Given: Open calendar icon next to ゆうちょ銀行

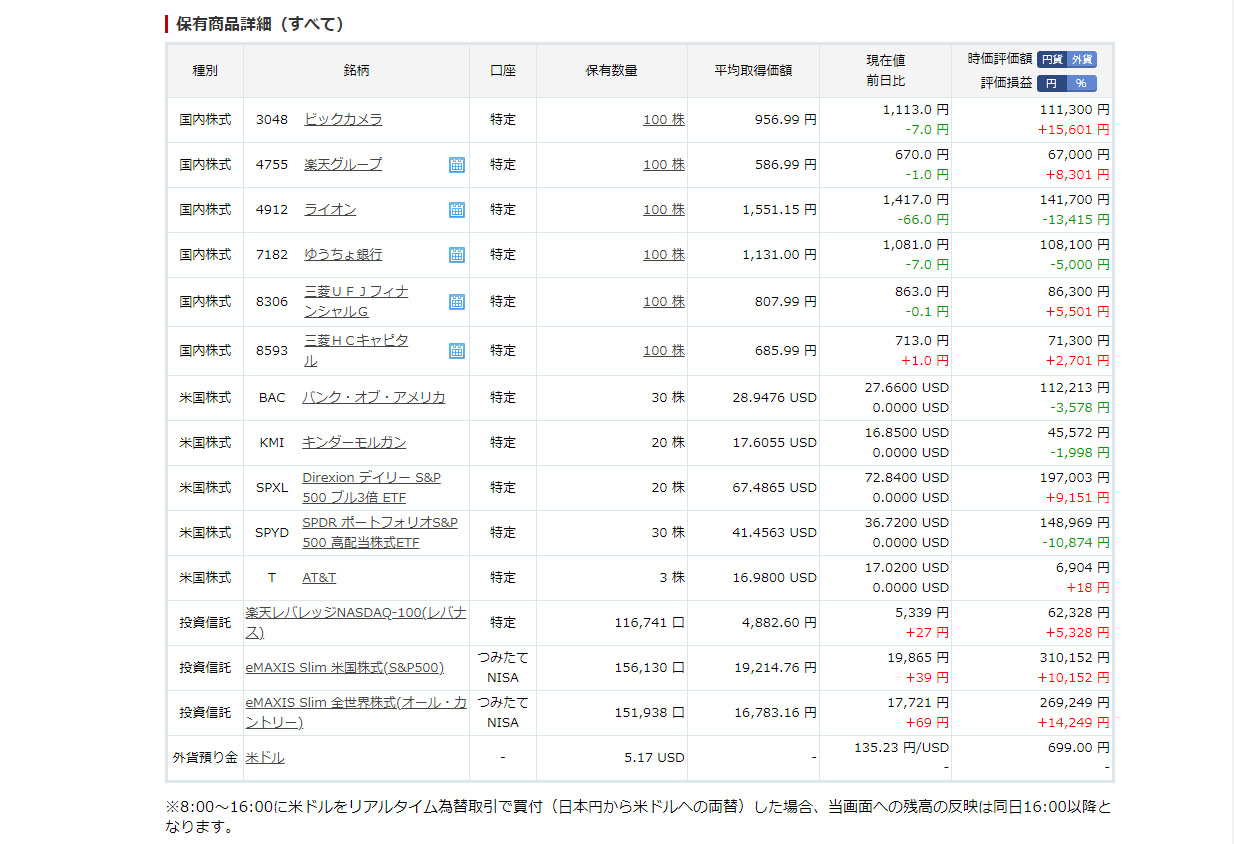Looking at the screenshot, I should [x=456, y=255].
